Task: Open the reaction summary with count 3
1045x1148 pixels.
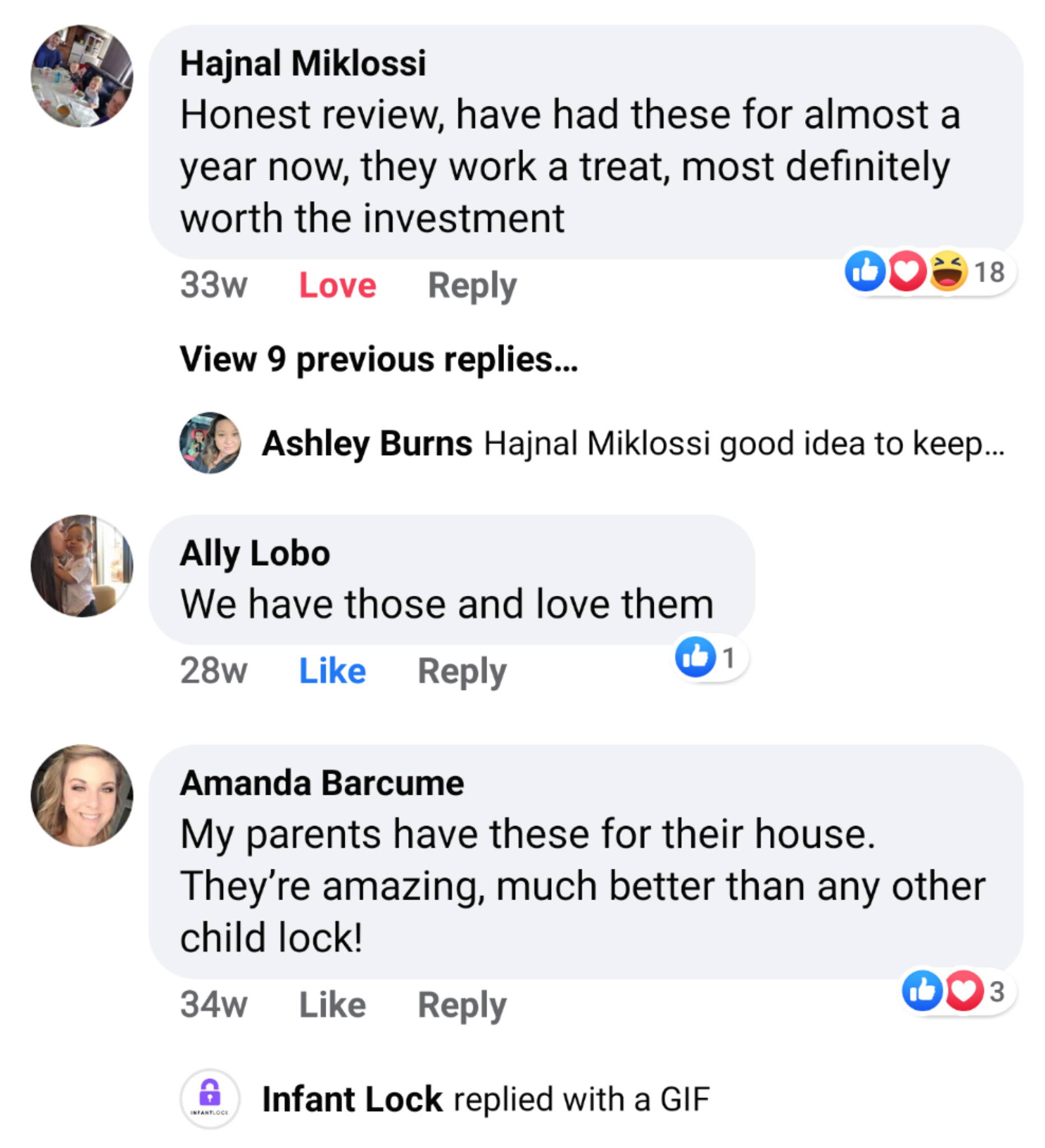Action: click(x=959, y=992)
